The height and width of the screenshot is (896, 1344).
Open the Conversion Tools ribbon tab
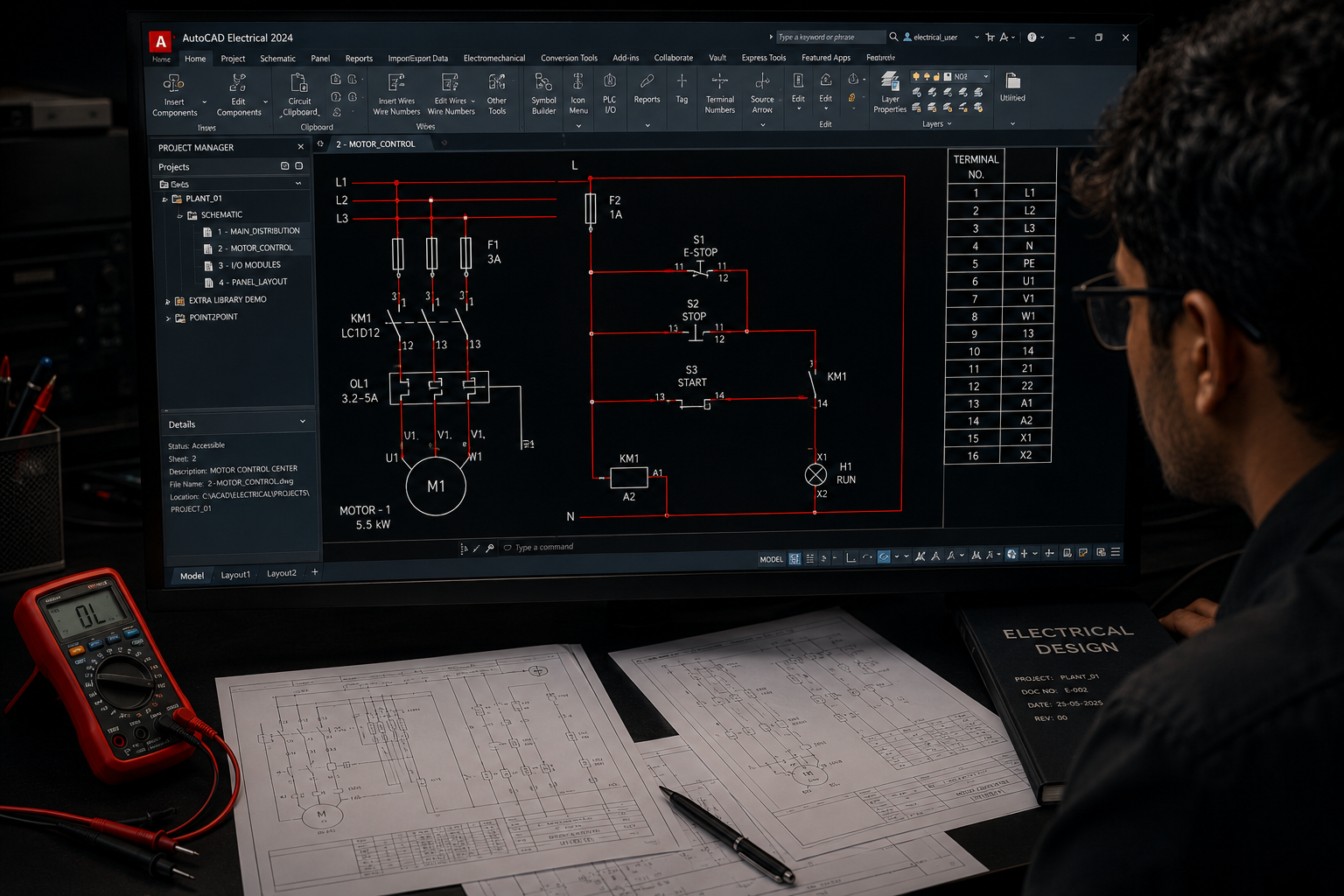[x=569, y=58]
